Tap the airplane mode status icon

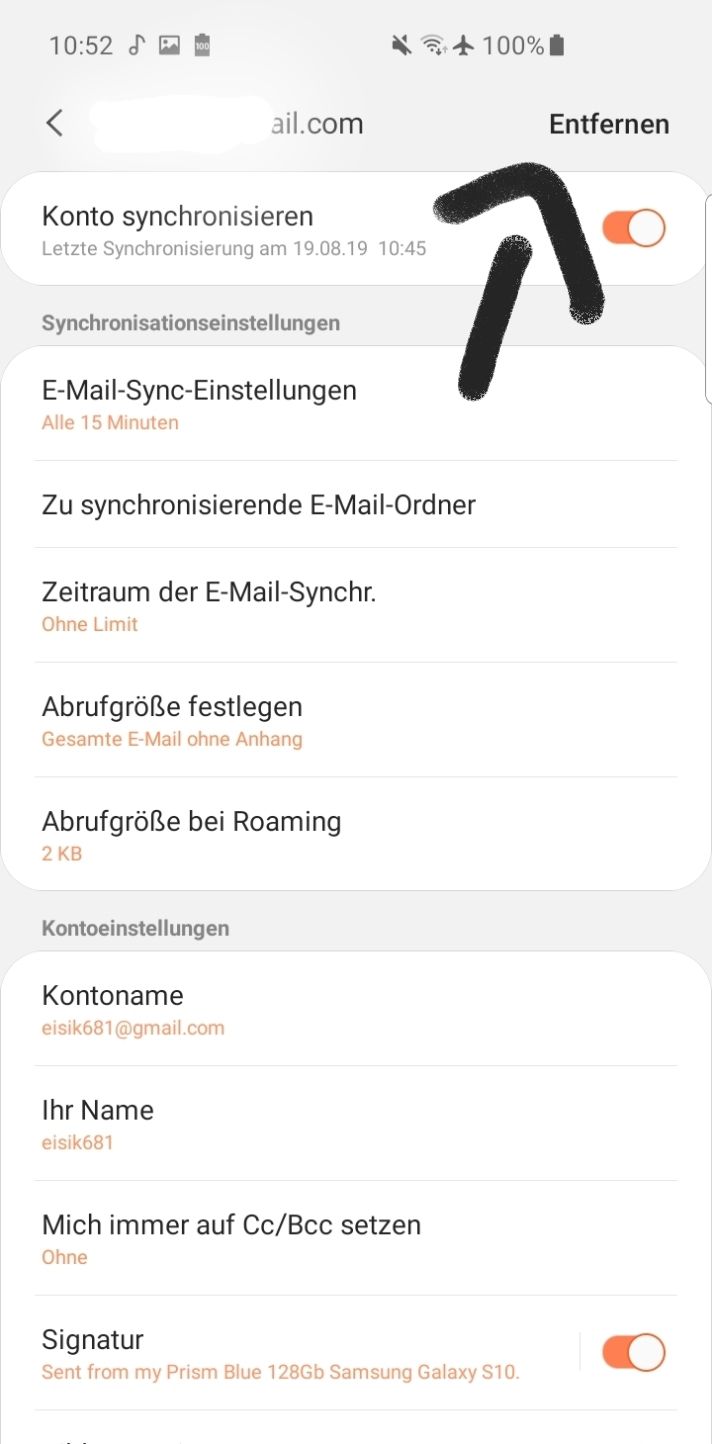point(462,45)
